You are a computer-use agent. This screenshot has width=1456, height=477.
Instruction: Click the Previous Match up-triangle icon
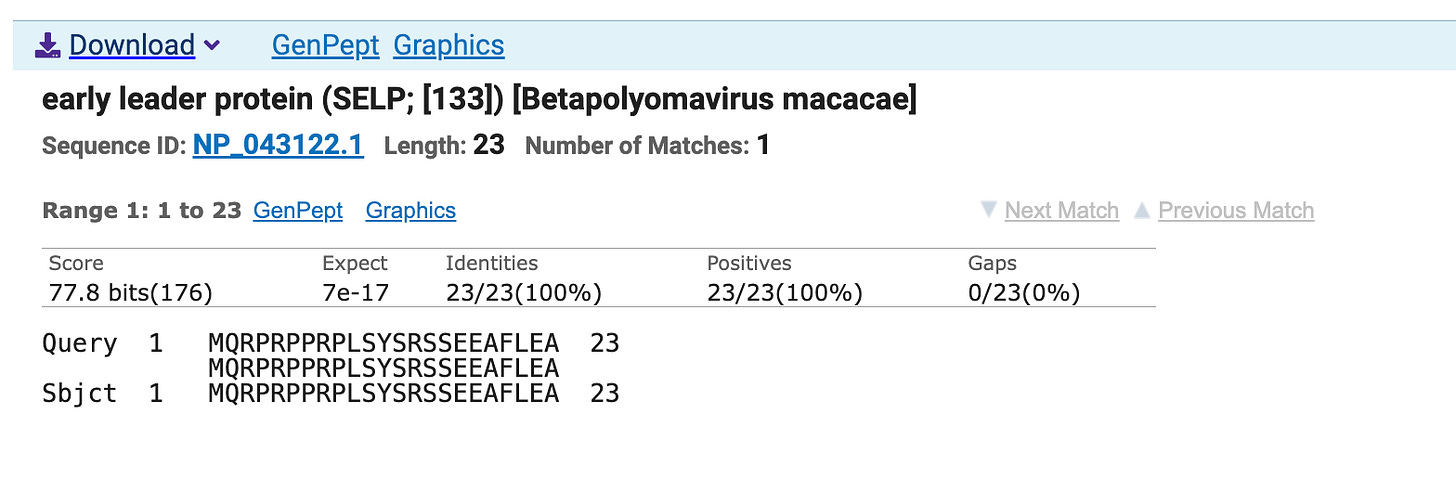(1141, 211)
